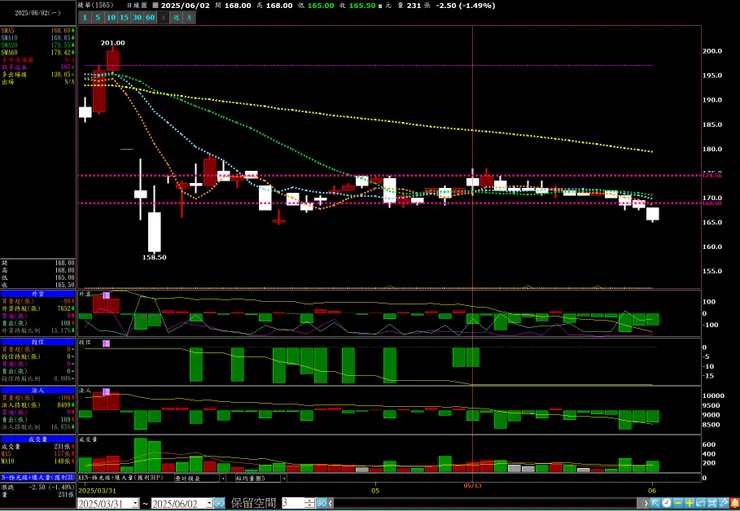Click the 法人持股比例 16.85% row
This screenshot has height=511, width=740.
click(38, 427)
